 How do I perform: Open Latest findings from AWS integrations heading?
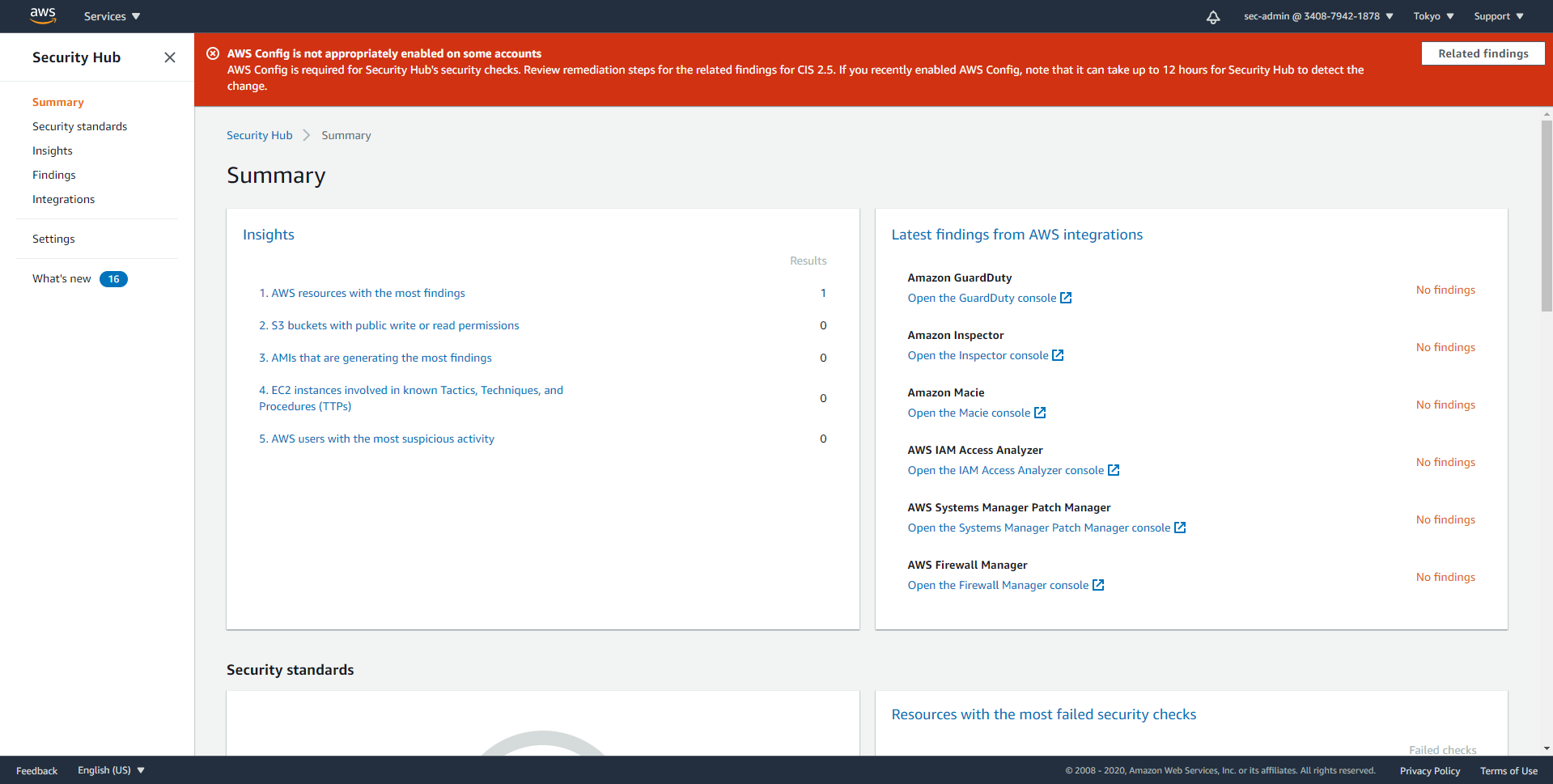[x=1017, y=235]
